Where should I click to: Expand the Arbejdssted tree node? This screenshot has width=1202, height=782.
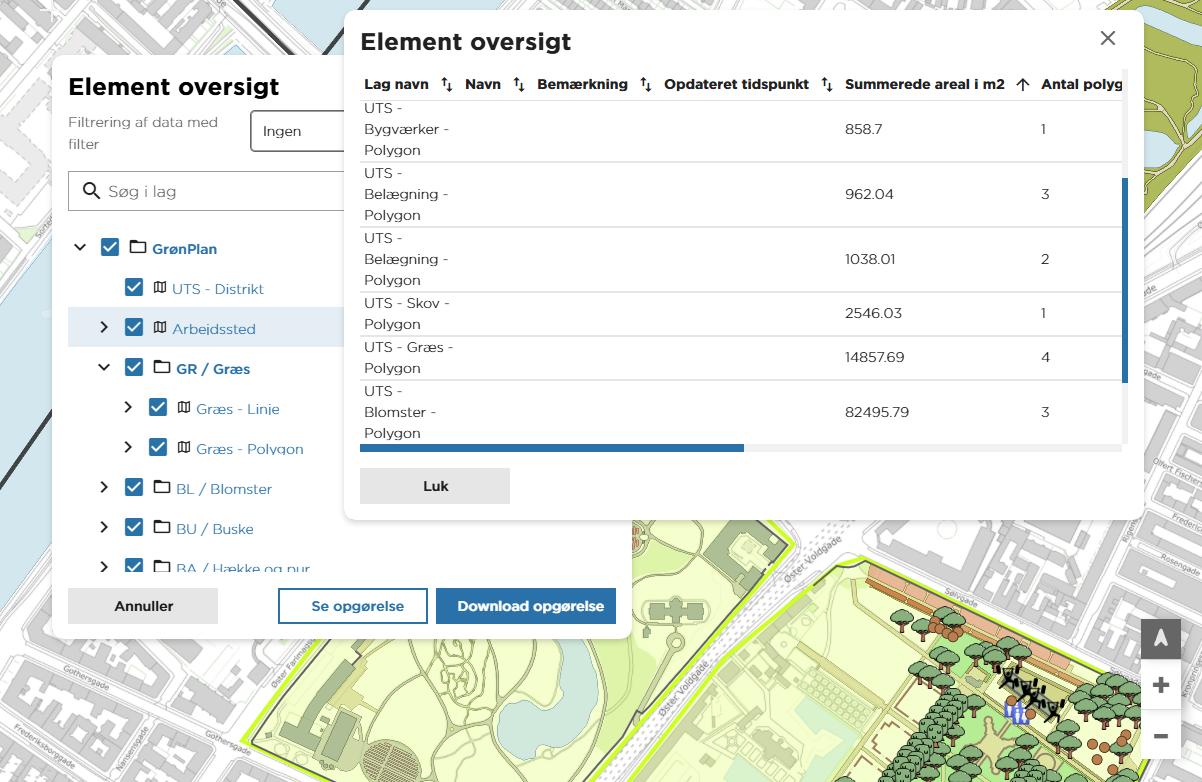(x=104, y=328)
